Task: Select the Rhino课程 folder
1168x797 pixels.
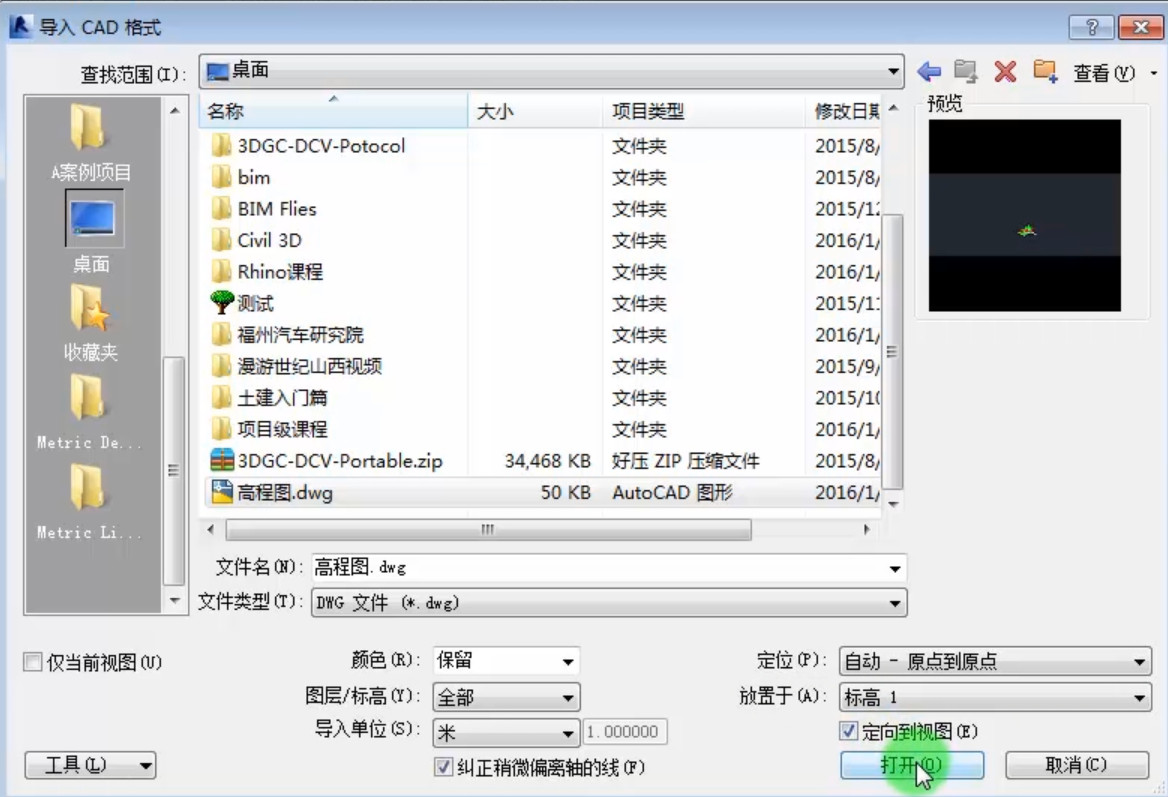Action: pyautogui.click(x=267, y=272)
